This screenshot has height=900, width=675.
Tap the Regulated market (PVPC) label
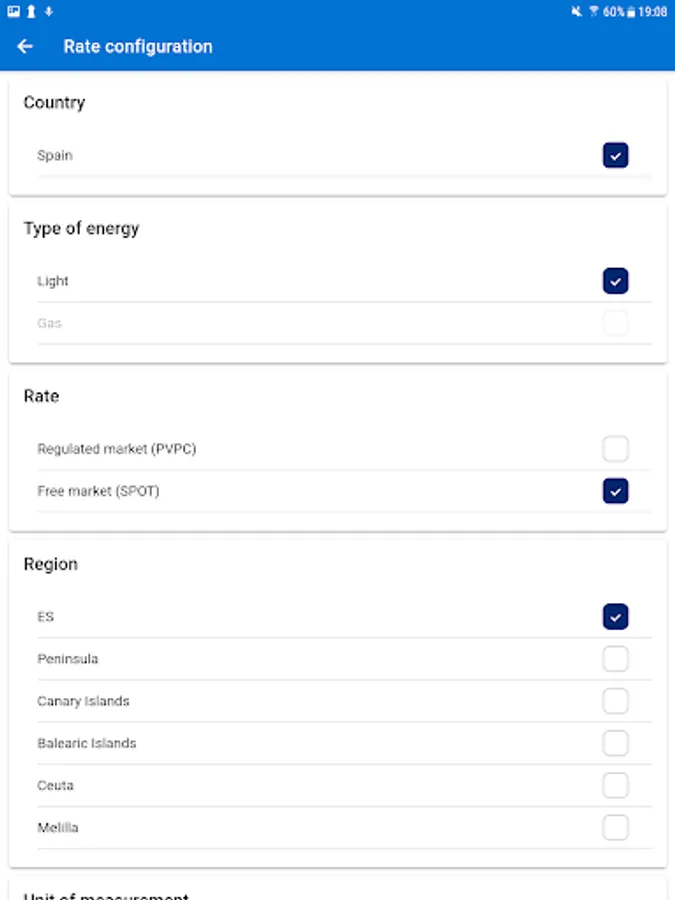[x=116, y=449]
